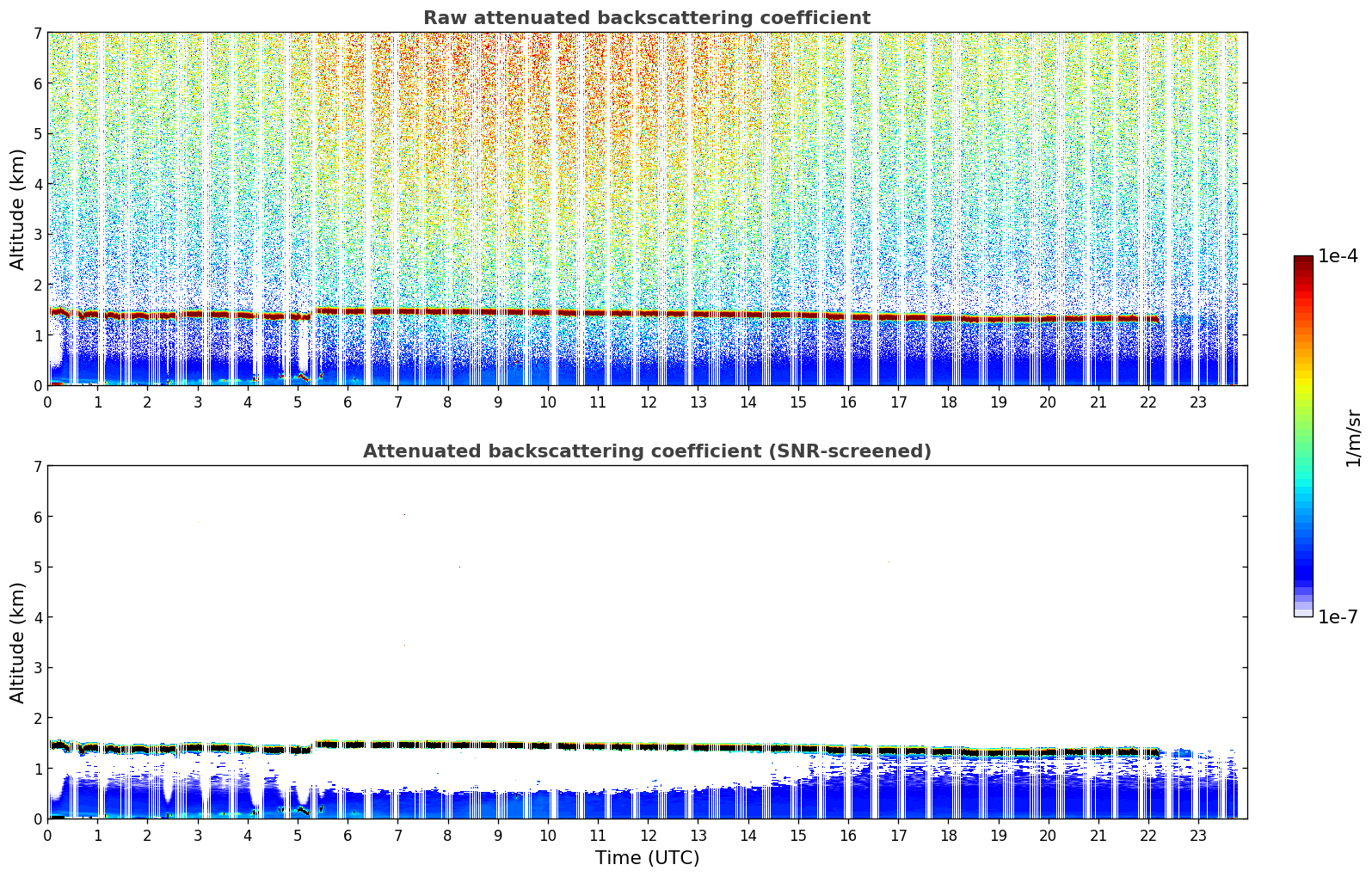Screen dimensions: 1372x877
Task: Click hour tick "6" under the SNR-screened plot
Action: [348, 836]
